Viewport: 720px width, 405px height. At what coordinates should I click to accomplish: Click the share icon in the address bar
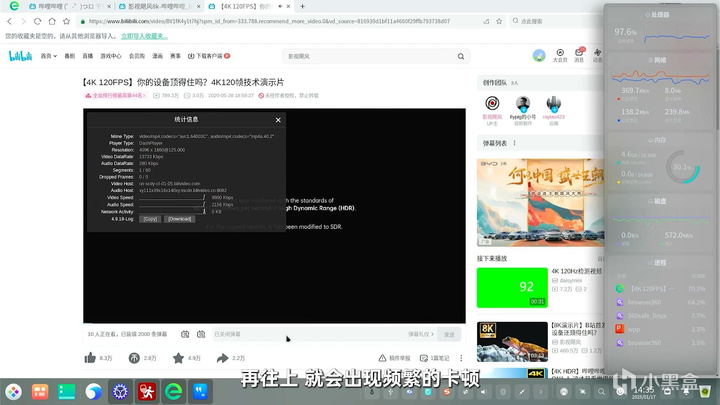click(x=486, y=21)
